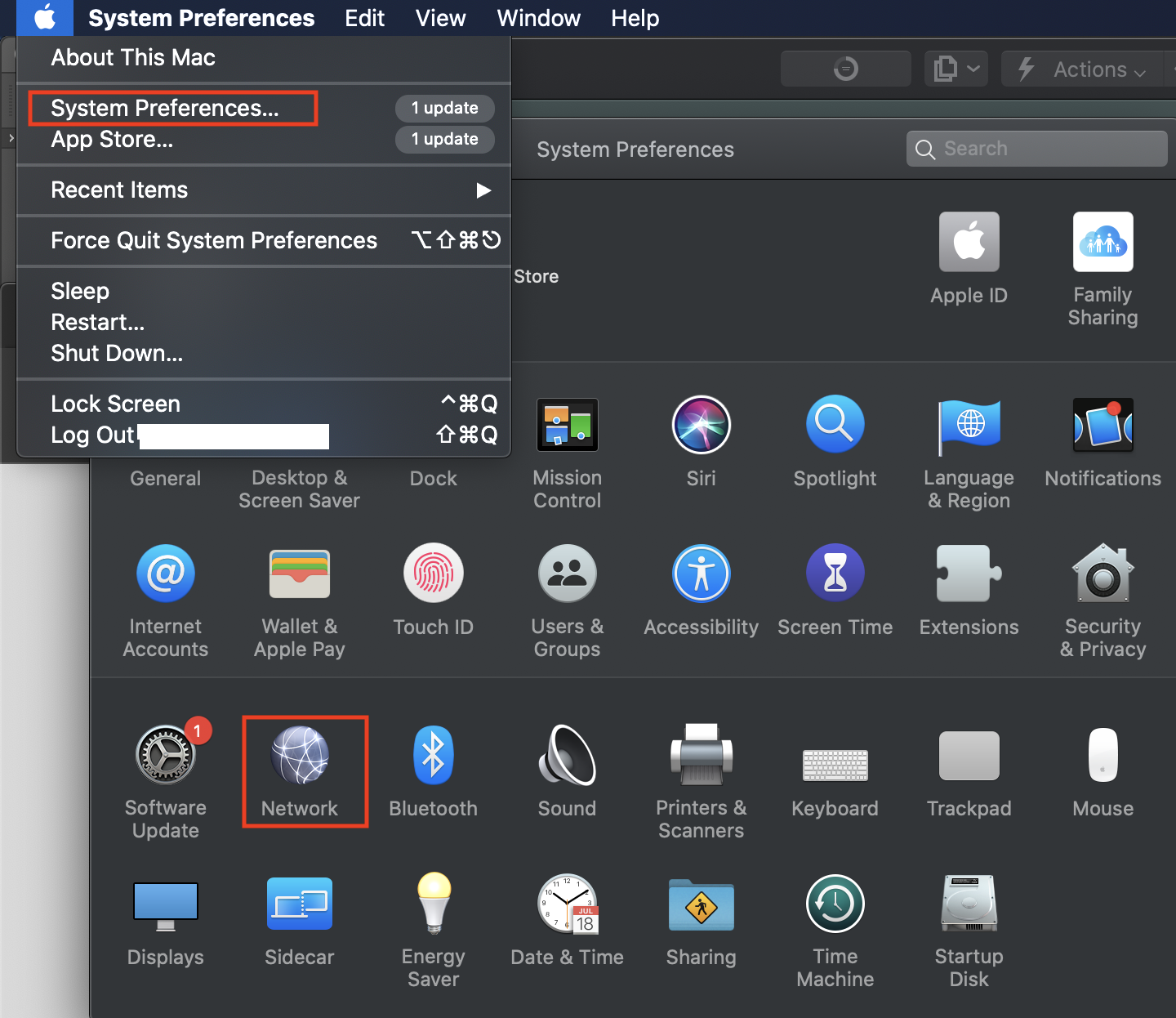Select Shut Down... from the Apple menu
The height and width of the screenshot is (1018, 1176).
[264, 353]
